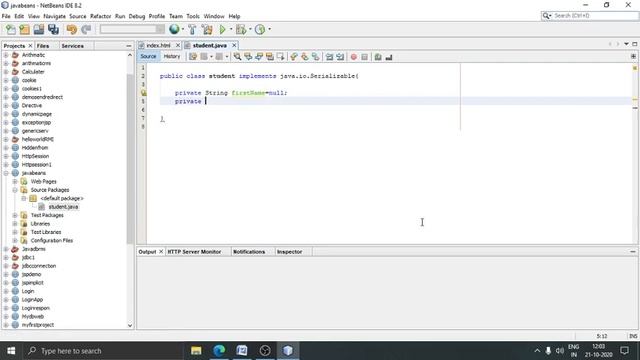Click the Search field at top right
Screen dimensions: 640x360
[x=590, y=16]
